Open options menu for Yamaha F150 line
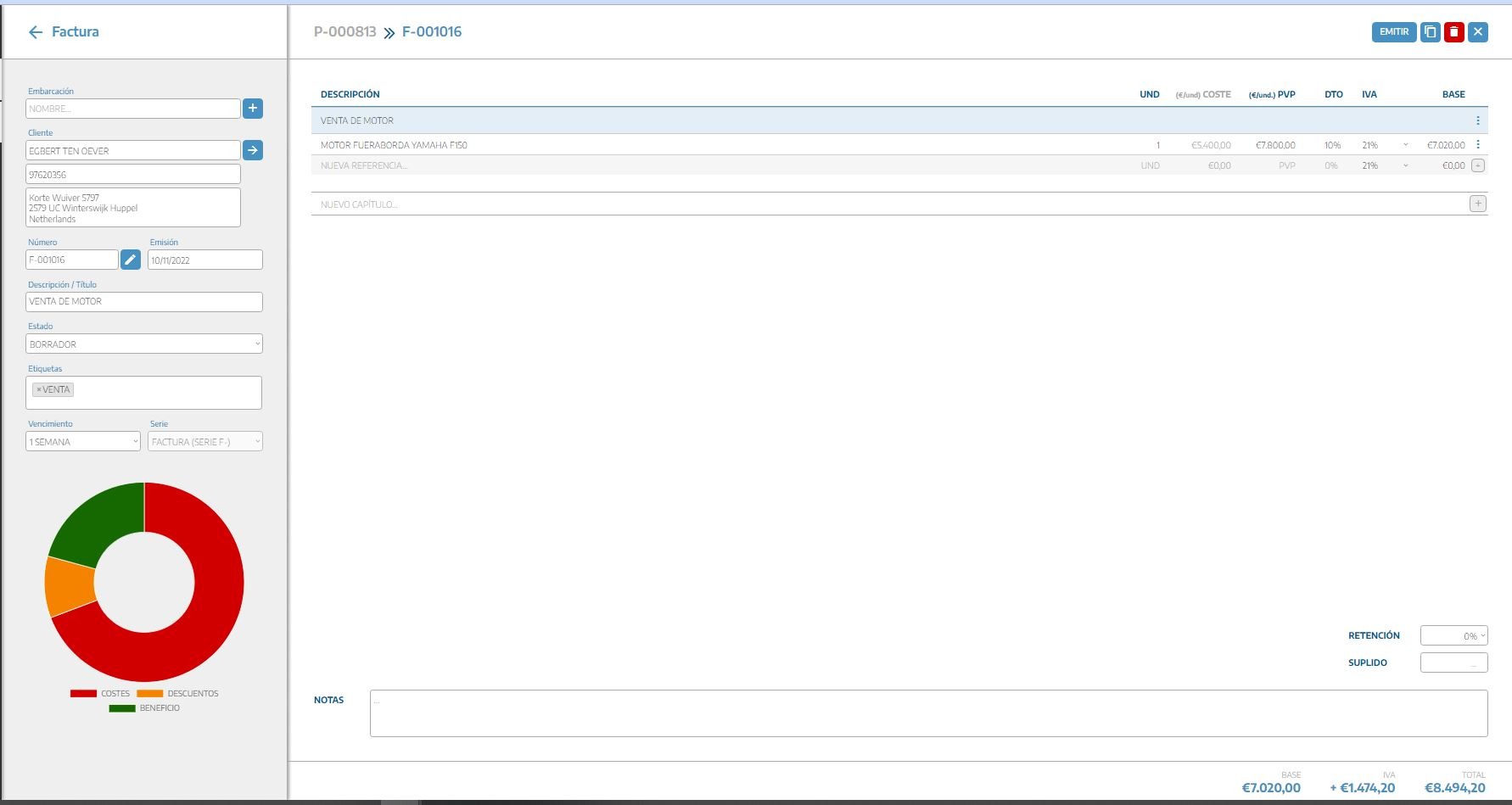The width and height of the screenshot is (1512, 805). point(1477,145)
